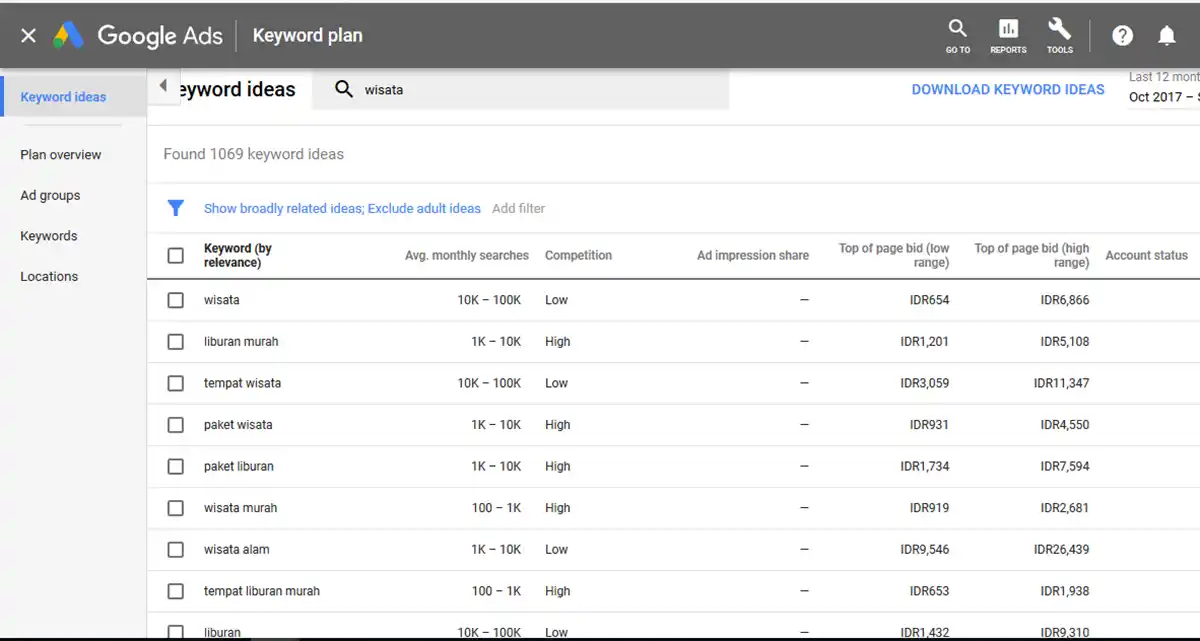This screenshot has width=1200, height=641.
Task: Check notifications via the bell icon
Action: click(x=1166, y=35)
